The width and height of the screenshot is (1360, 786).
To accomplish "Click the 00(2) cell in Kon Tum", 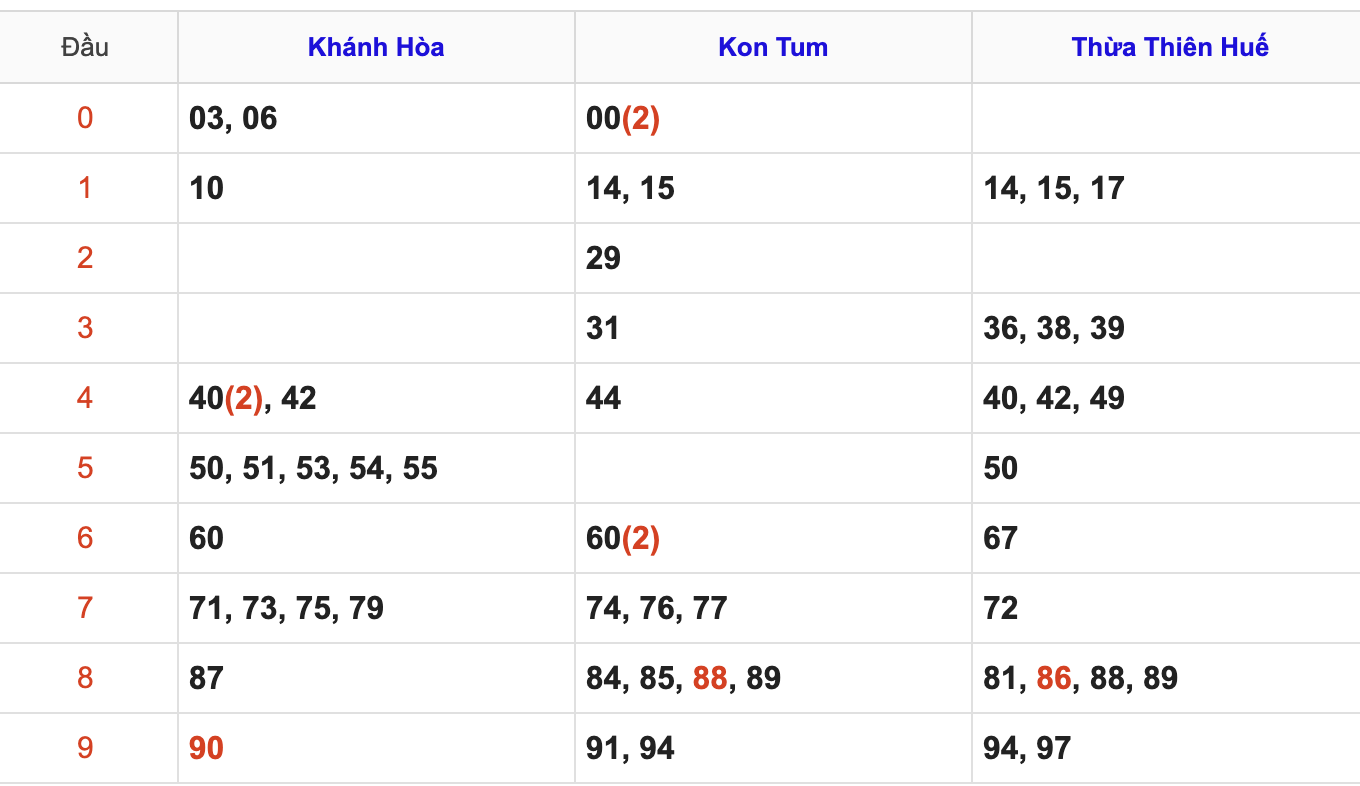I will (622, 118).
